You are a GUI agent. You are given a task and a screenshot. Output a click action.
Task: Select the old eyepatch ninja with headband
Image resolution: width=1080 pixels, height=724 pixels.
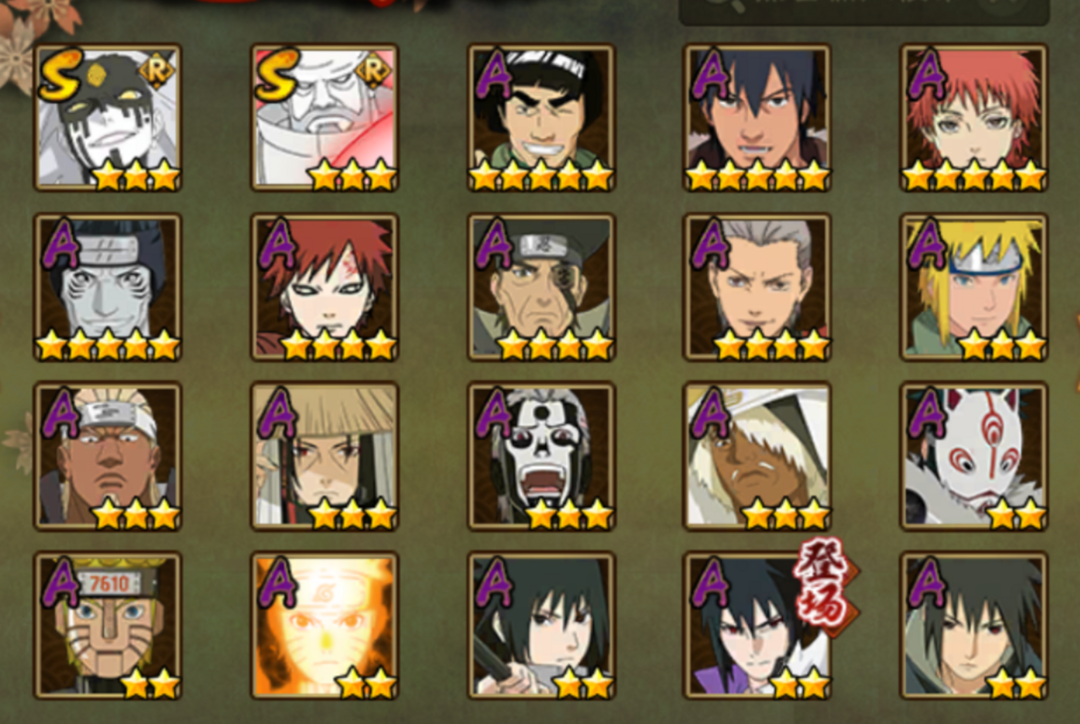541,287
